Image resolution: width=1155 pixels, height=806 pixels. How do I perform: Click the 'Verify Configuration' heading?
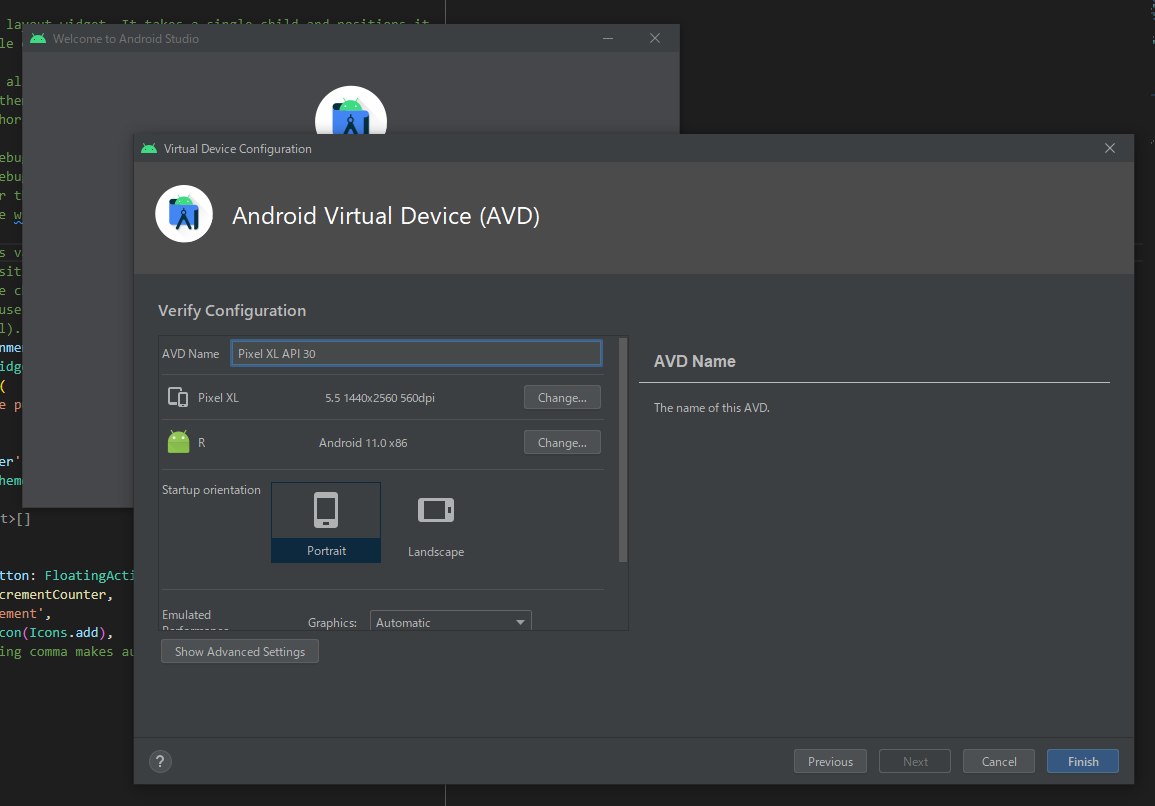click(232, 311)
